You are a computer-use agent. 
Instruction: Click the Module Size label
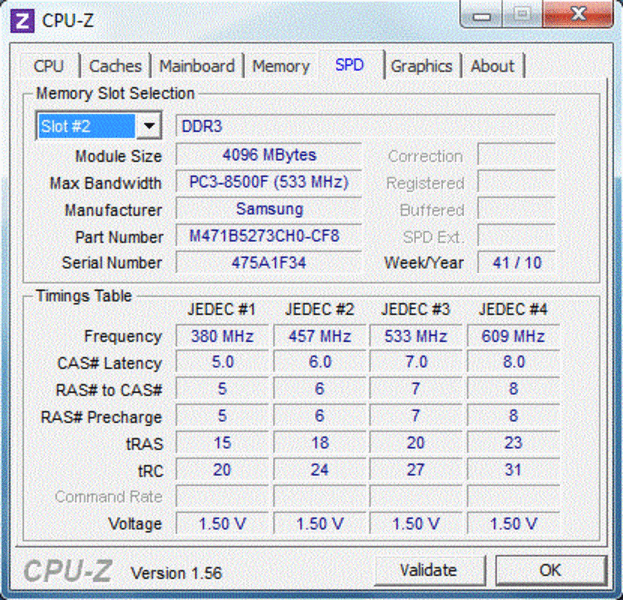(x=118, y=156)
